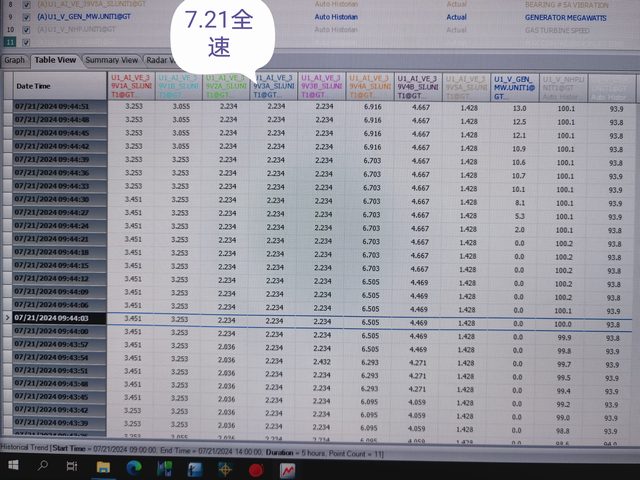
Task: Click the 9V4B vibration column header
Action: click(x=418, y=87)
